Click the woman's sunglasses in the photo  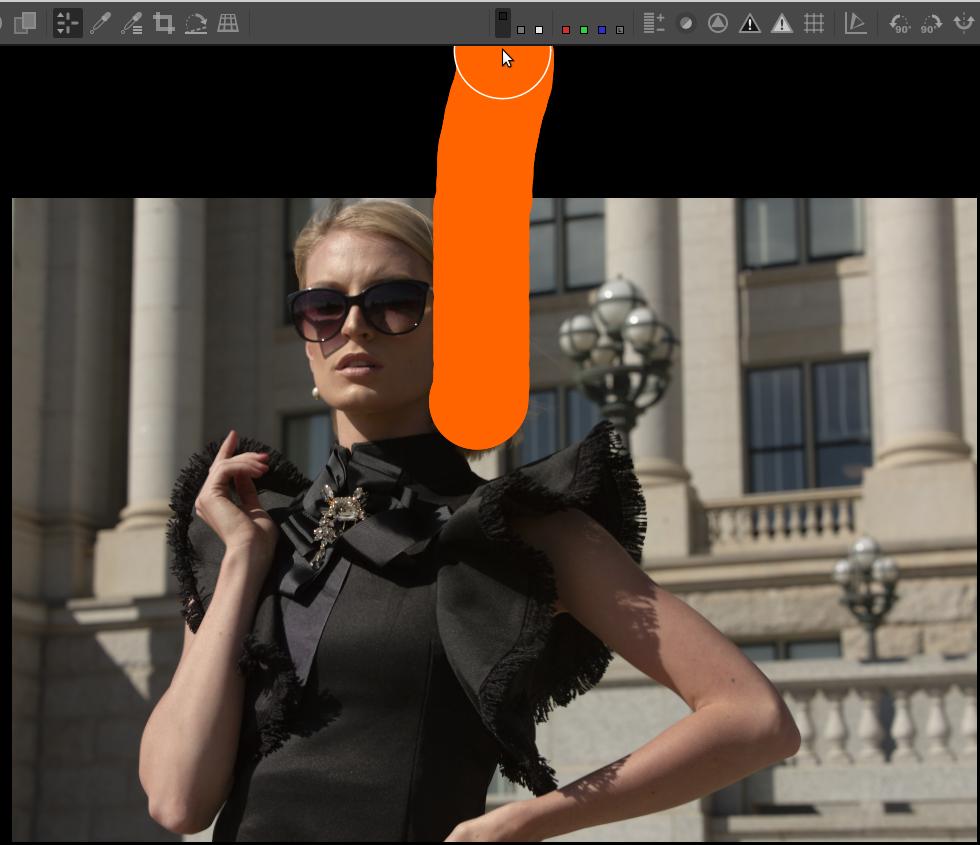(360, 308)
